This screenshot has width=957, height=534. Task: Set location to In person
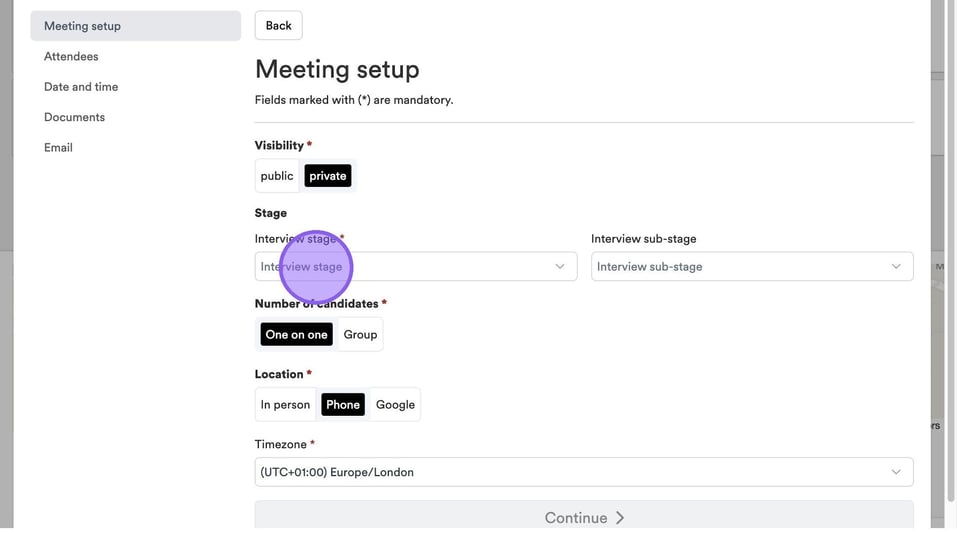tap(285, 405)
